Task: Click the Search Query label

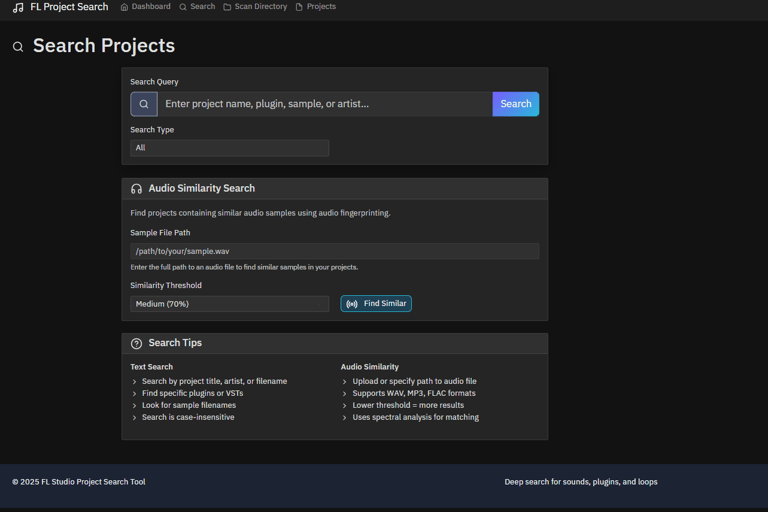Action: [154, 82]
